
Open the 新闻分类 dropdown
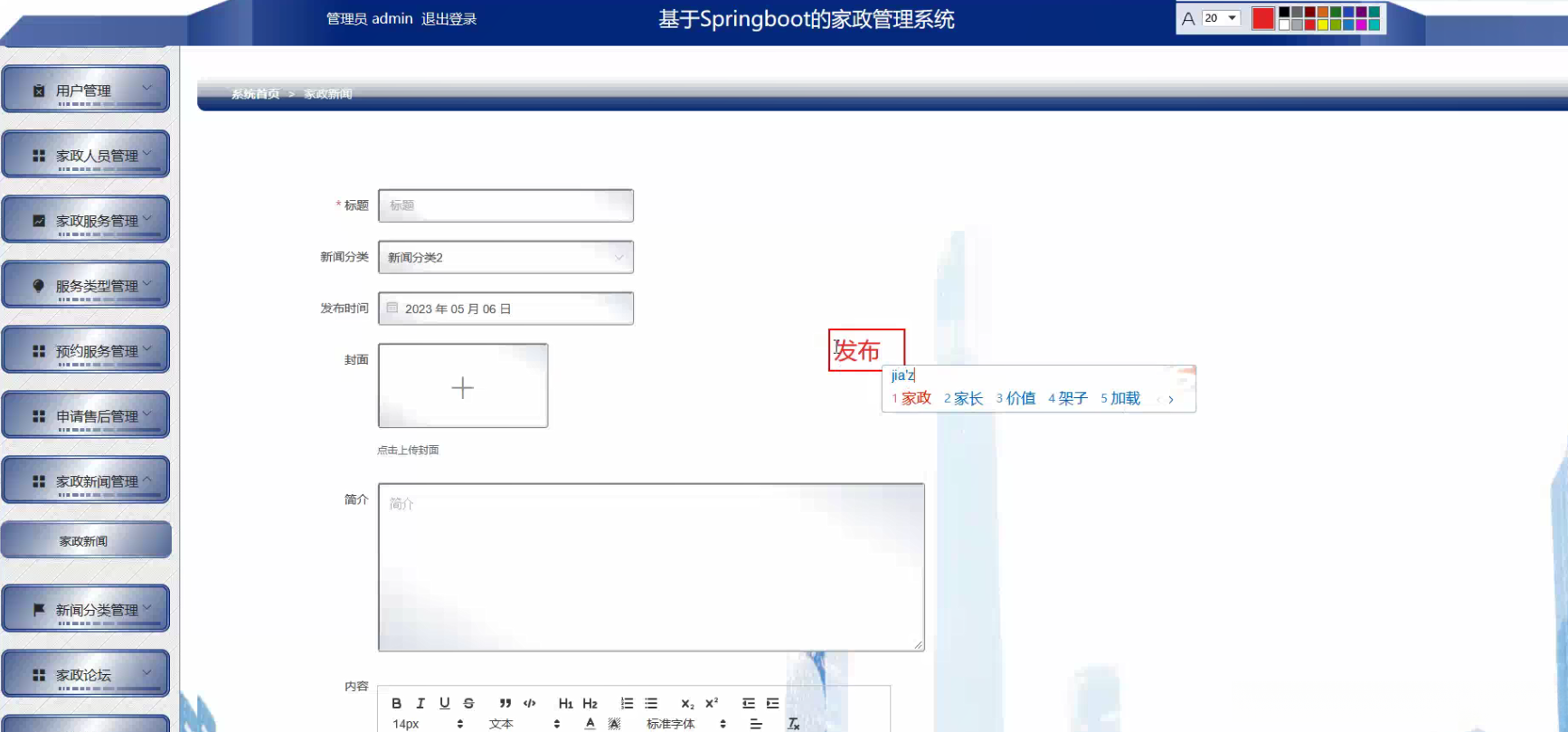click(x=505, y=257)
